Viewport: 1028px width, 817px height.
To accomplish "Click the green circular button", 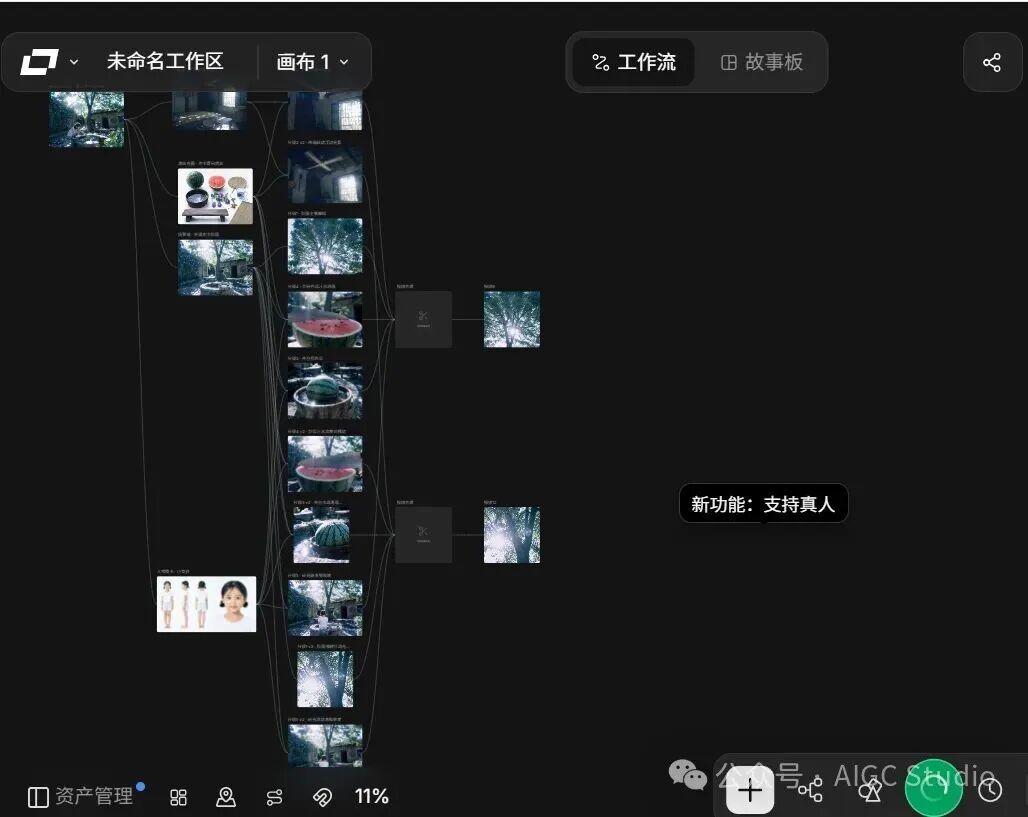I will [x=934, y=788].
